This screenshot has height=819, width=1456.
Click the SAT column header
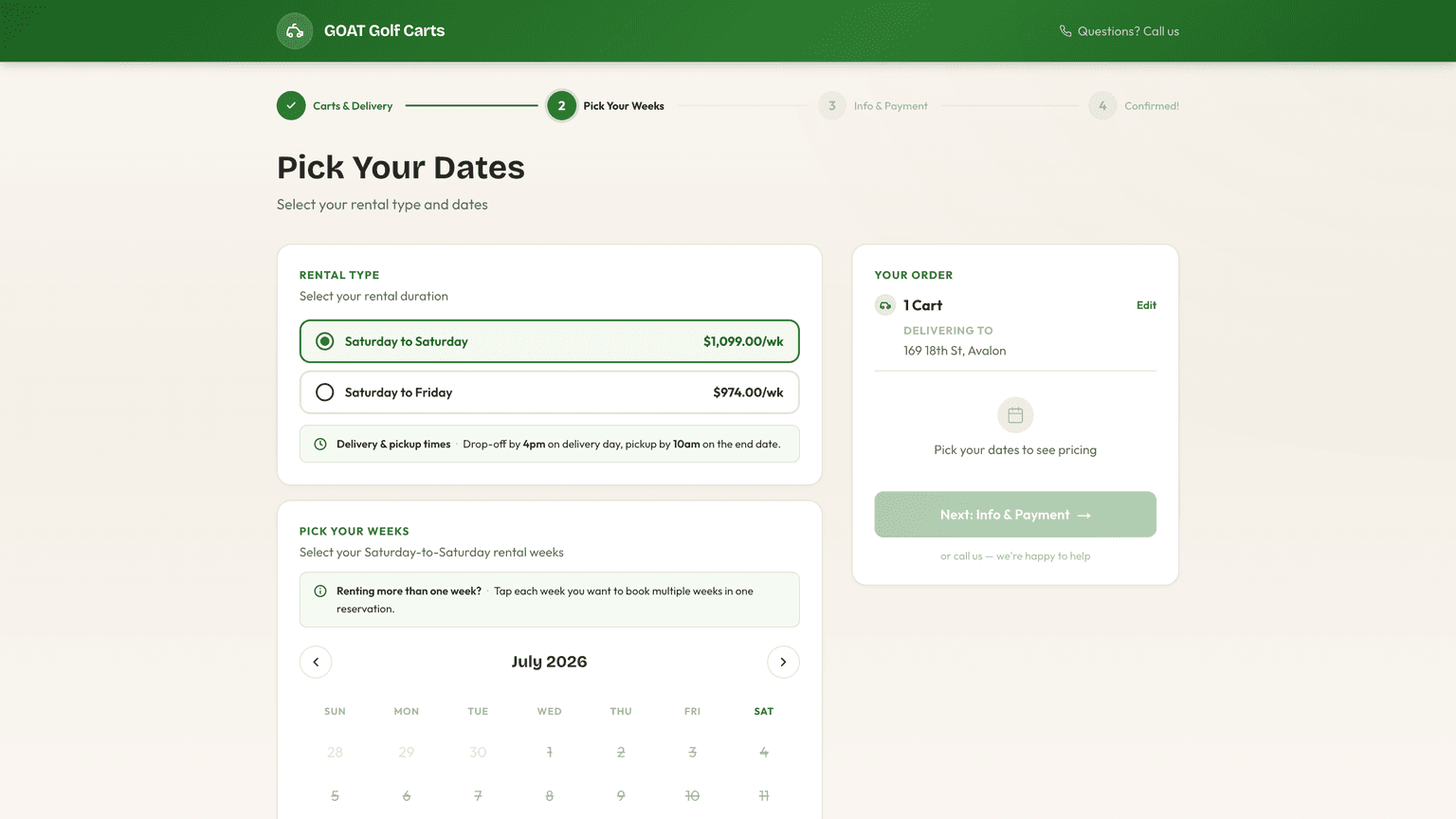pos(764,711)
